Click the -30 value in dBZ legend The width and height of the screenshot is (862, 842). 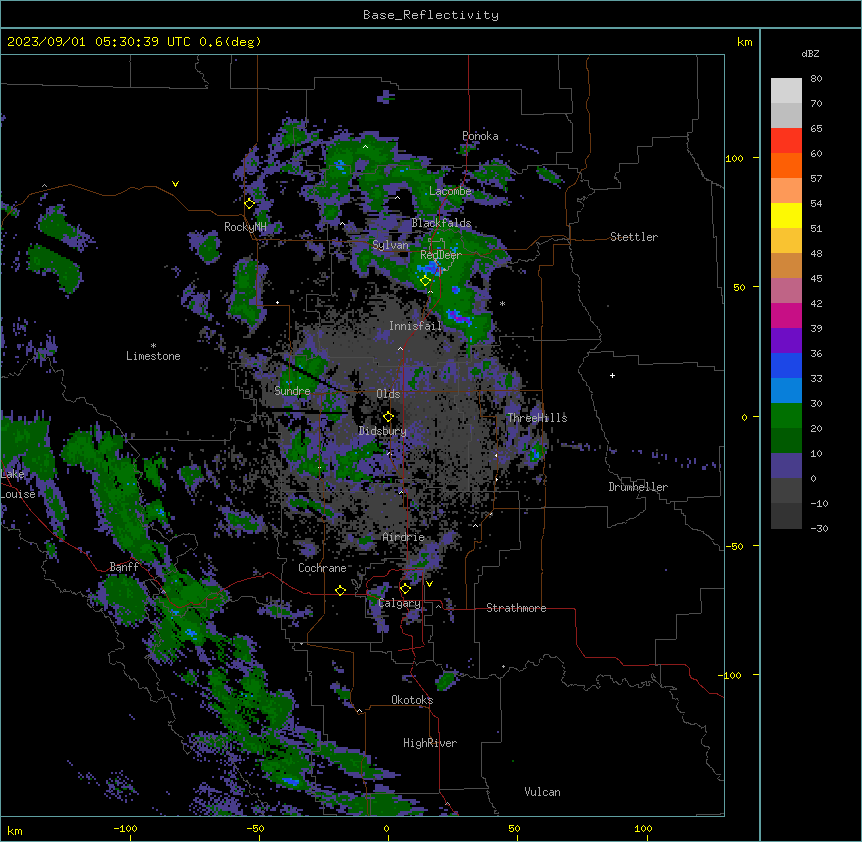point(819,529)
